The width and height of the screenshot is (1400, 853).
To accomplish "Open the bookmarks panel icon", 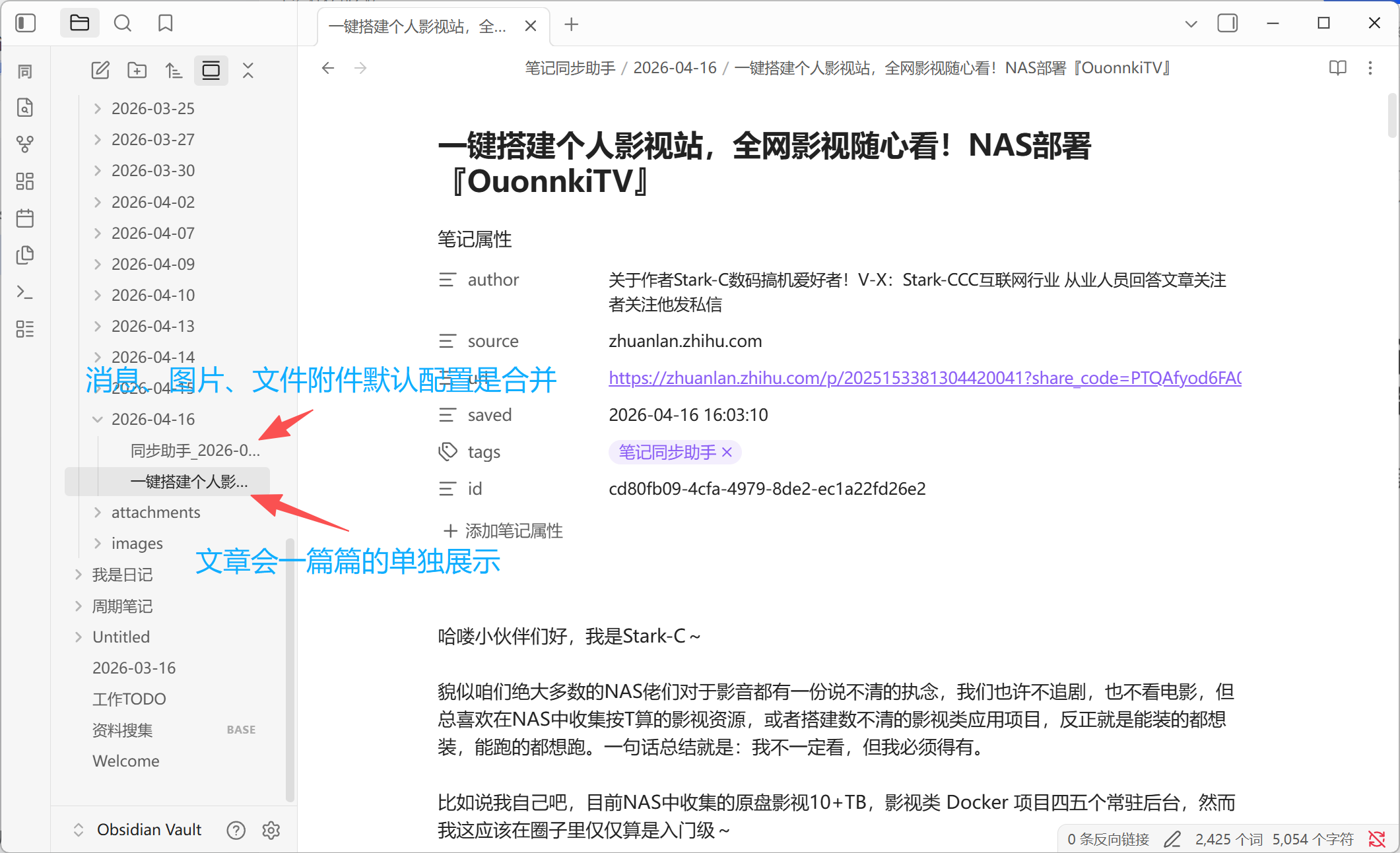I will pos(165,23).
